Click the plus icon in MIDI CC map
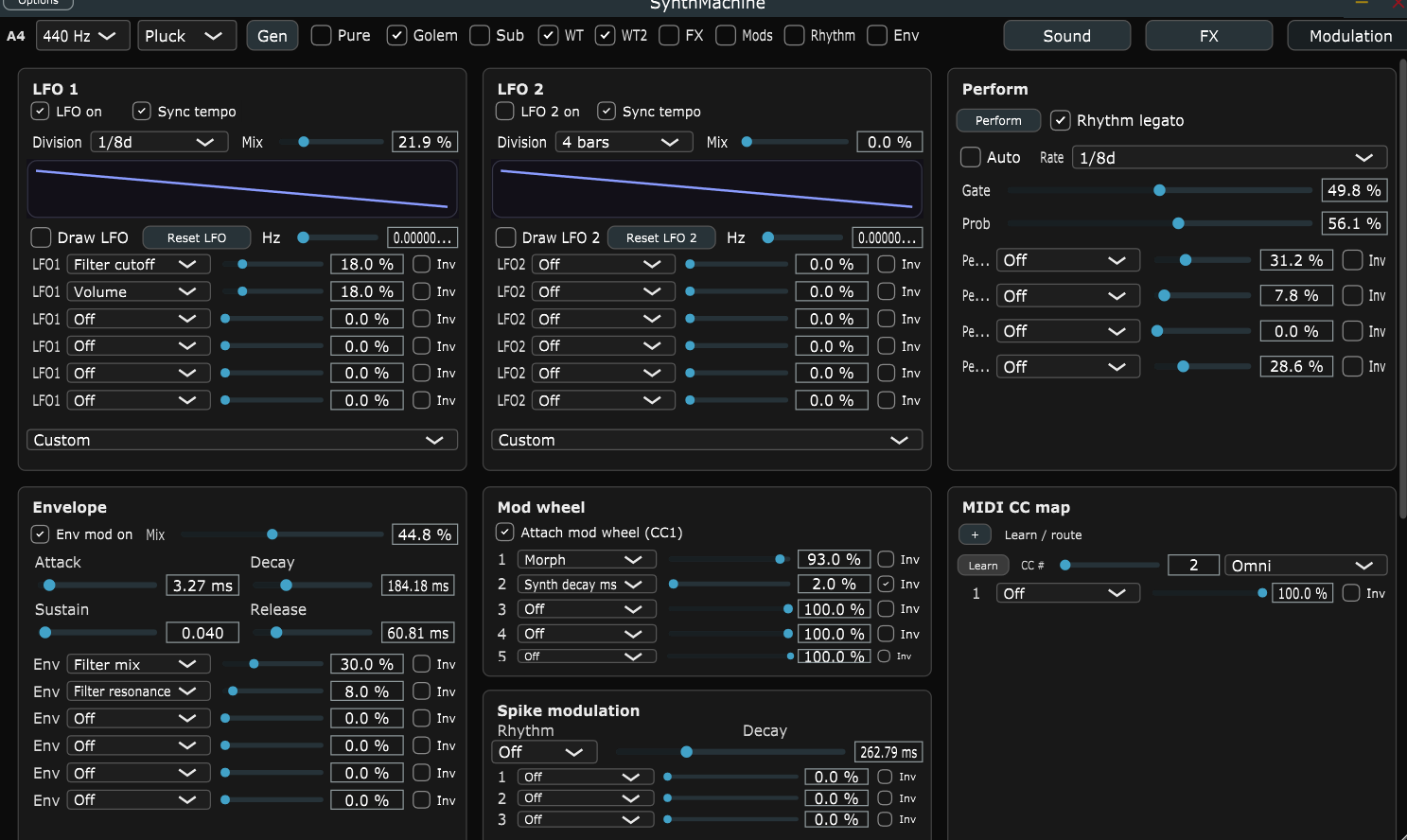 click(975, 534)
